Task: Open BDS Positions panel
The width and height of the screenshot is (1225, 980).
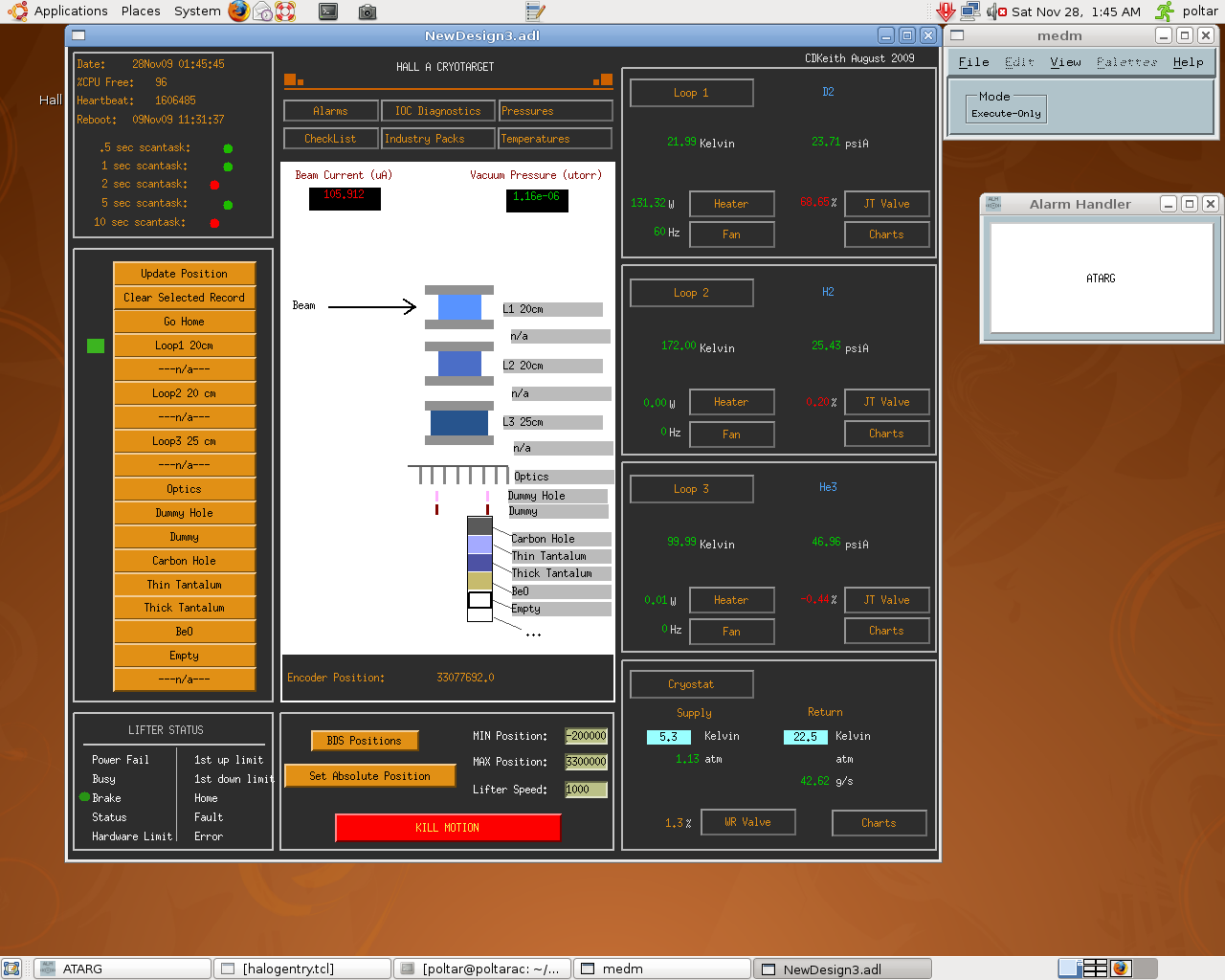Action: pos(365,741)
